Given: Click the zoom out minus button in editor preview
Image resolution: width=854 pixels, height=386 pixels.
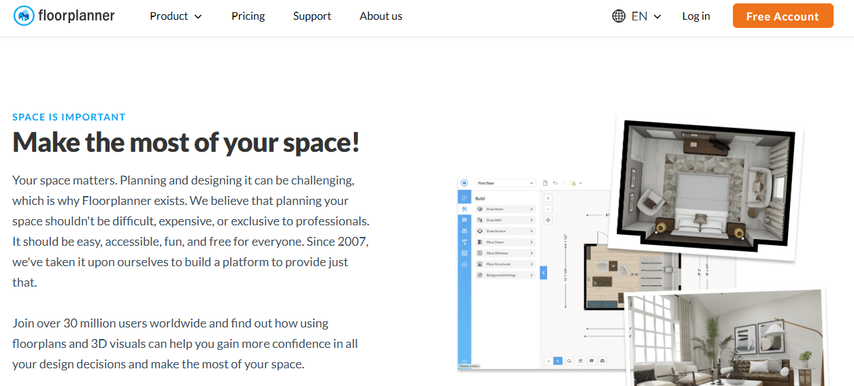Looking at the screenshot, I should click(548, 209).
